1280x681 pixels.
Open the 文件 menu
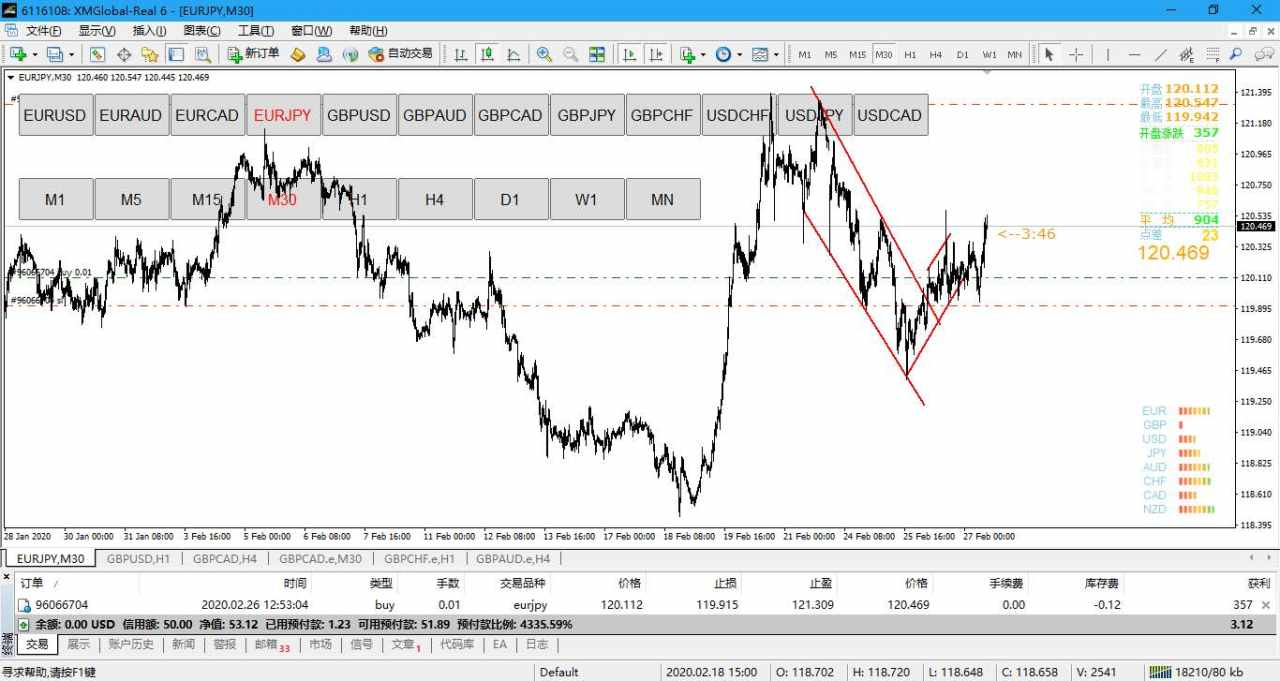[43, 31]
